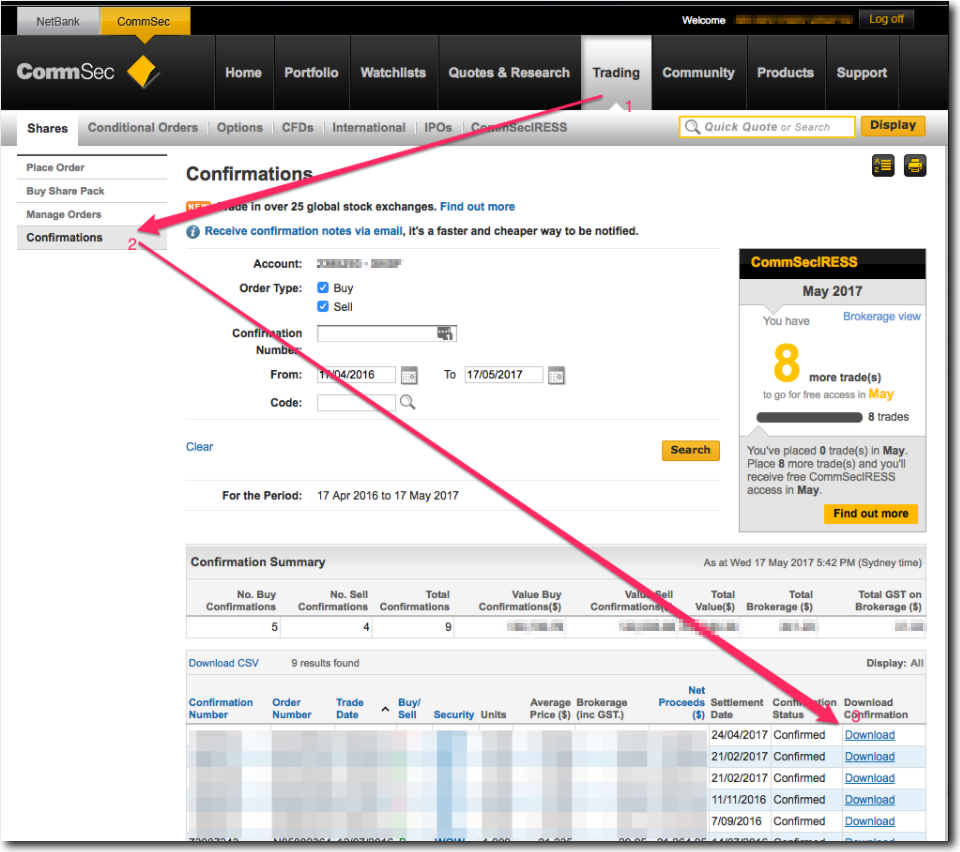The image size is (960, 852).
Task: Click the blue info icon
Action: pos(193,231)
